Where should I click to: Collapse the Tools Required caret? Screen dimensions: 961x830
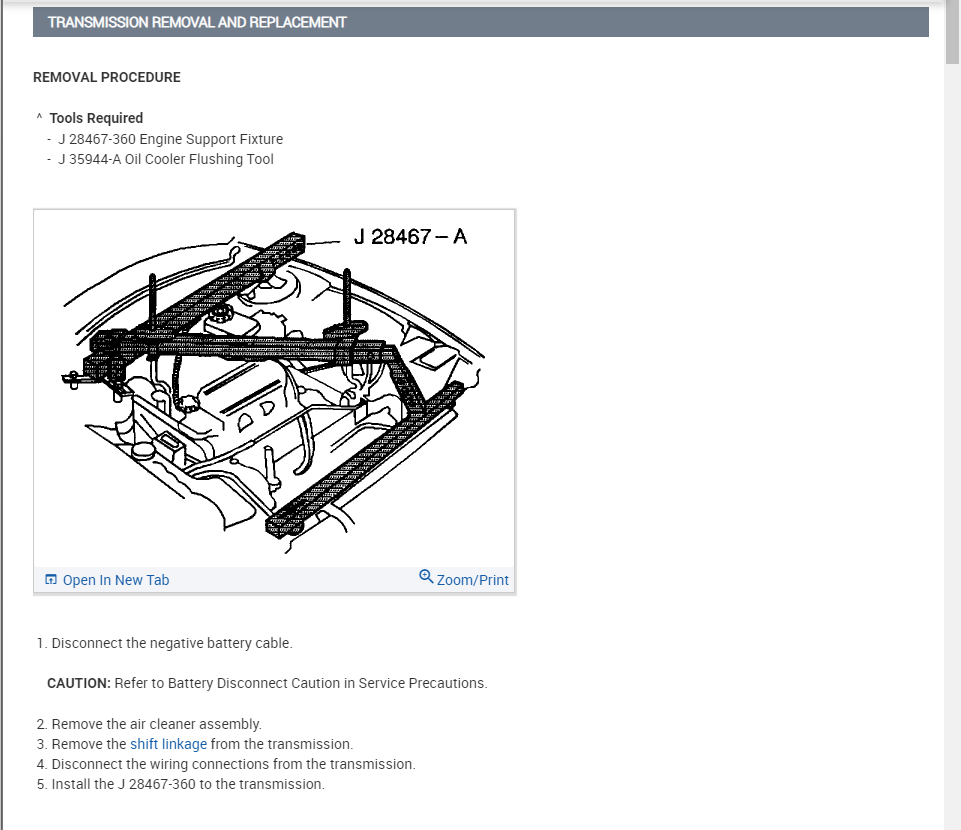pyautogui.click(x=39, y=116)
